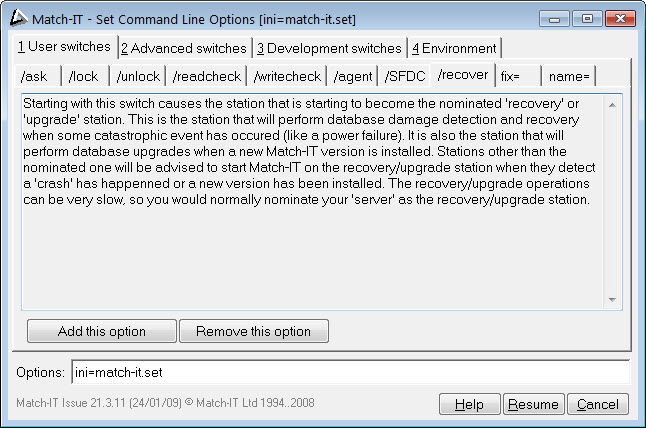The height and width of the screenshot is (428, 646).
Task: Open Help for command line options
Action: pyautogui.click(x=469, y=404)
